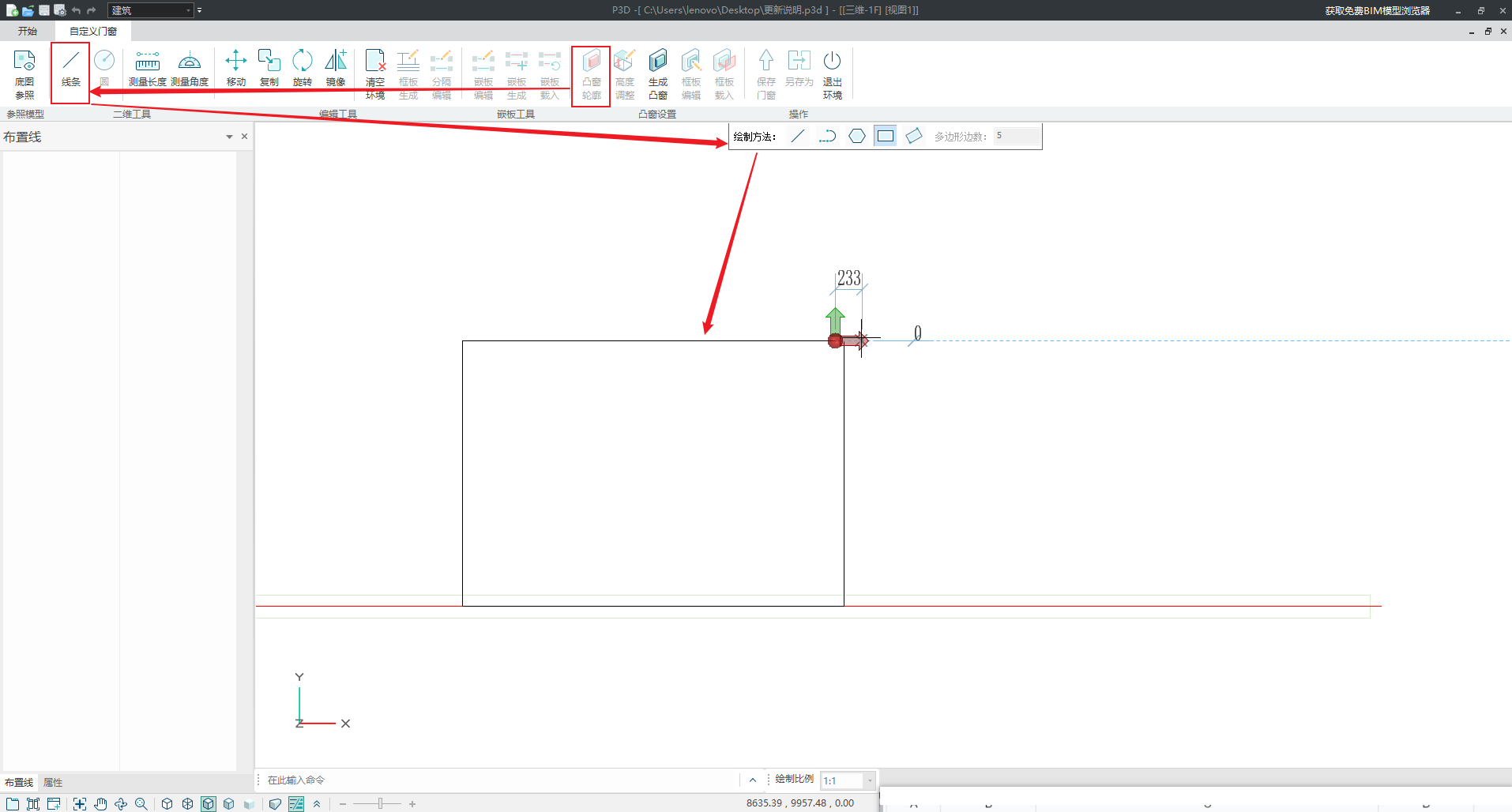
Task: Open a file from quick access toolbar
Action: 28,10
